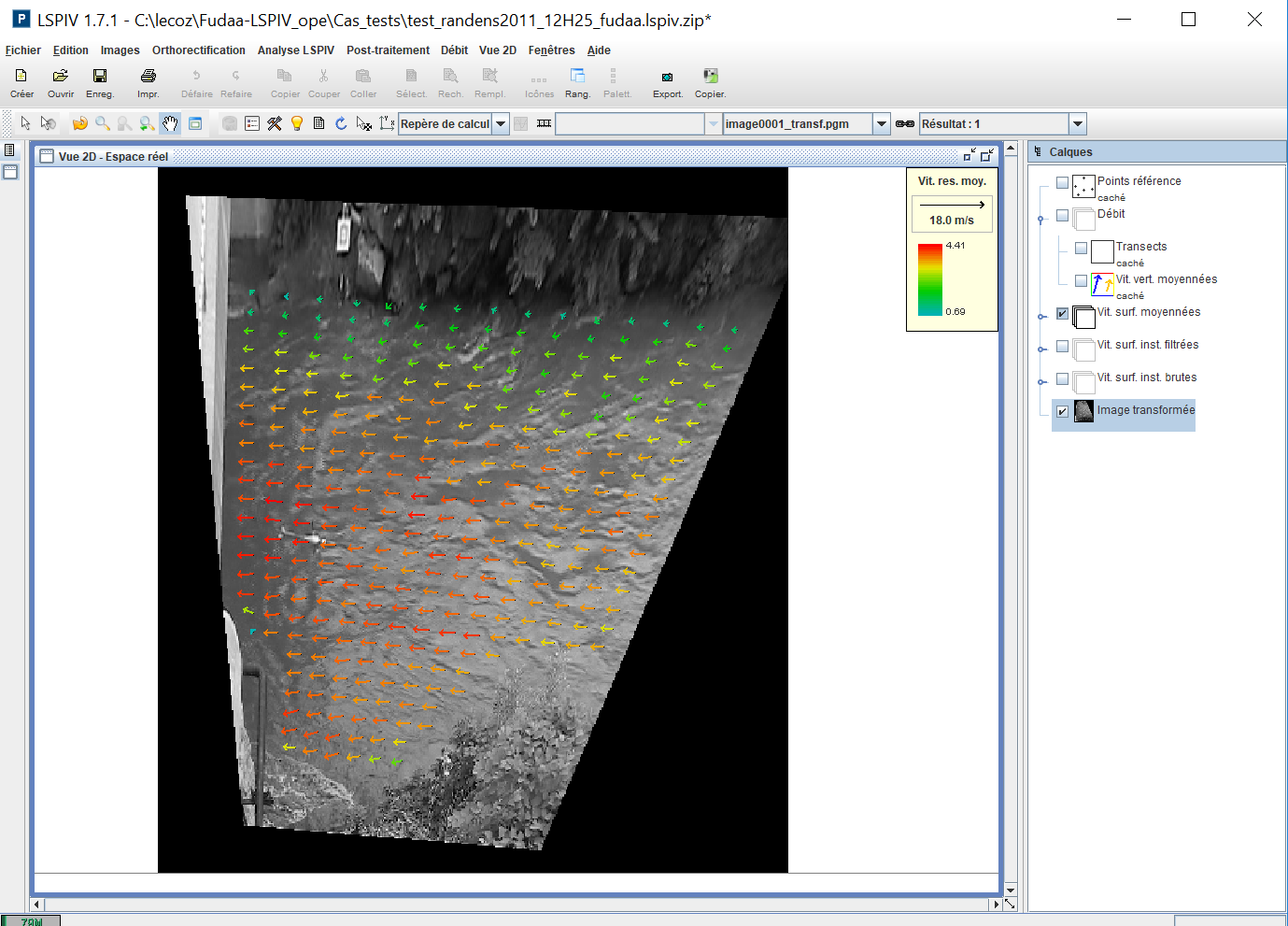Open the Débit menu
The width and height of the screenshot is (1288, 926).
(455, 50)
